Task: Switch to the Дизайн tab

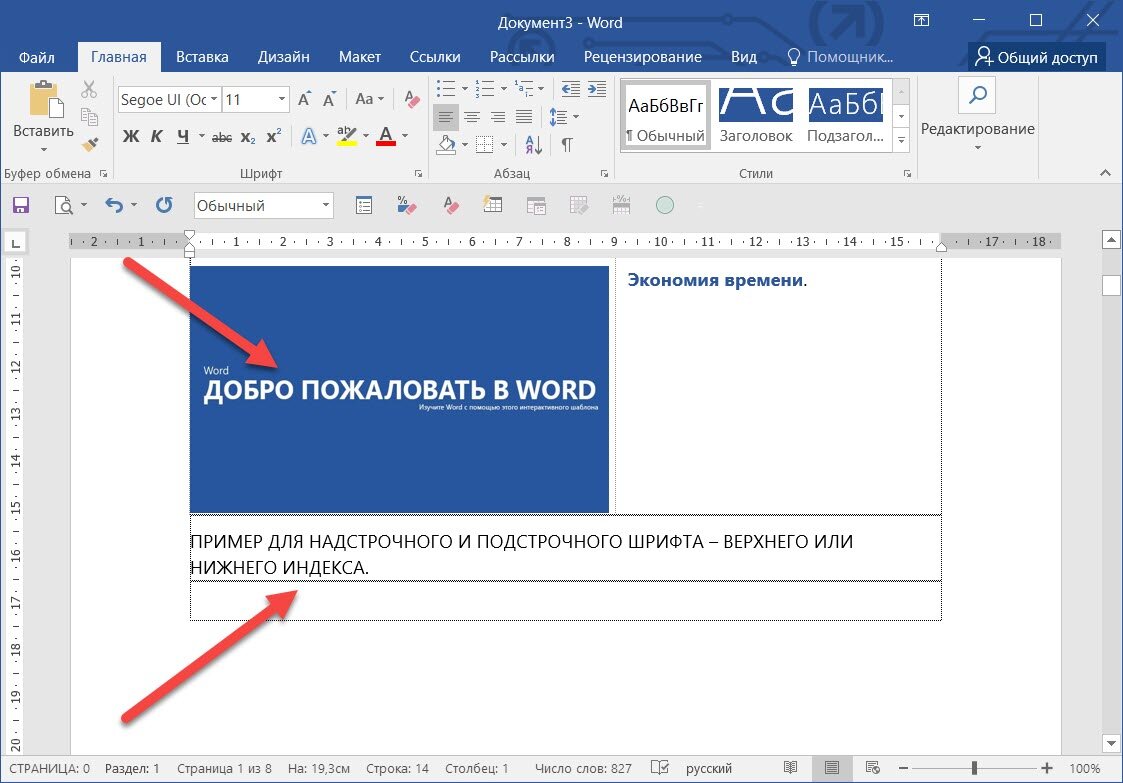Action: 284,57
